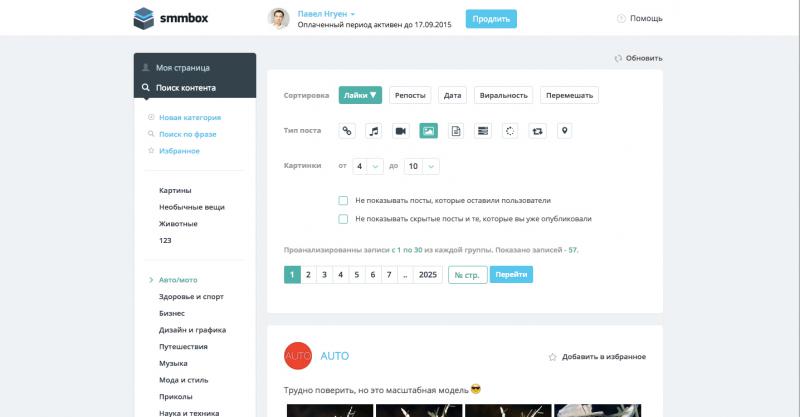The image size is (800, 417).
Task: Open the Павел Нгуен account dropdown
Action: click(326, 14)
